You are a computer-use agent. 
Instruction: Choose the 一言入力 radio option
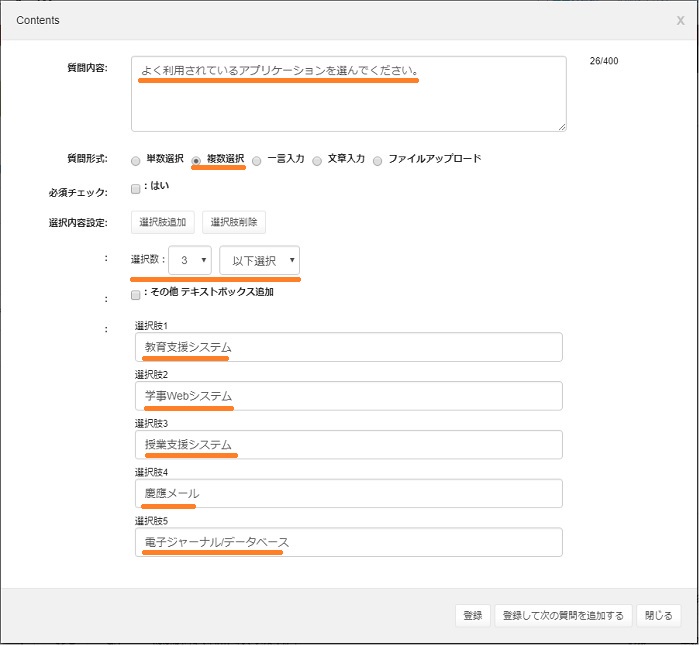(257, 160)
